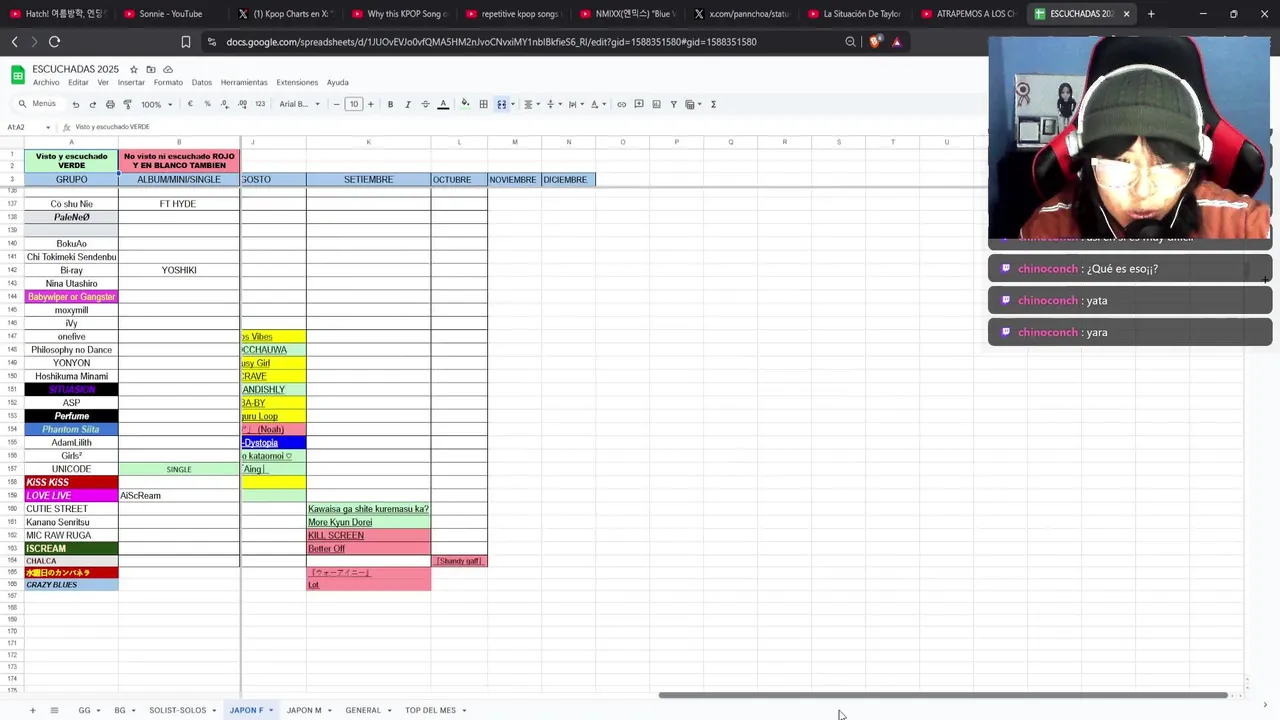The width and height of the screenshot is (1280, 720).
Task: Open the text rotation dropdown
Action: (597, 104)
